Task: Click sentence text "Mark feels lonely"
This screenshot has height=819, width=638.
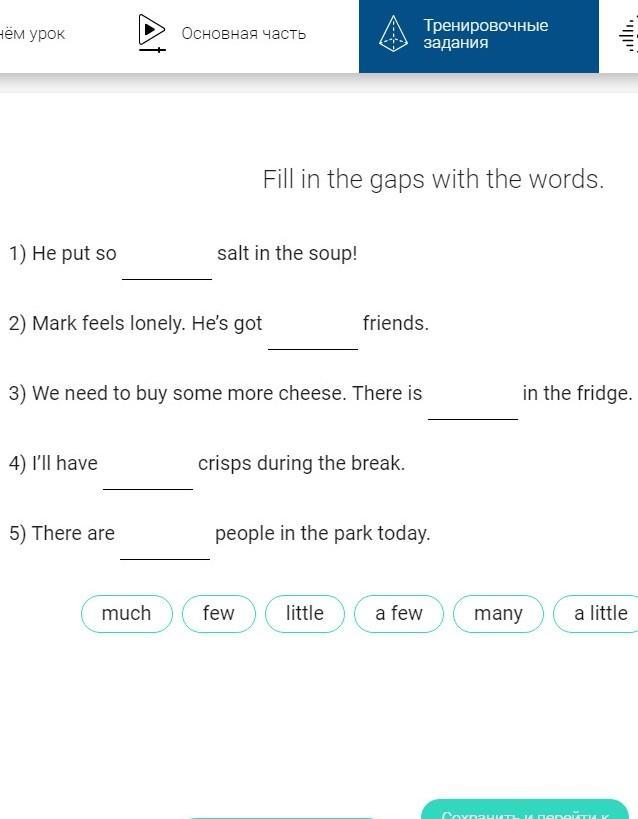Action: point(109,323)
